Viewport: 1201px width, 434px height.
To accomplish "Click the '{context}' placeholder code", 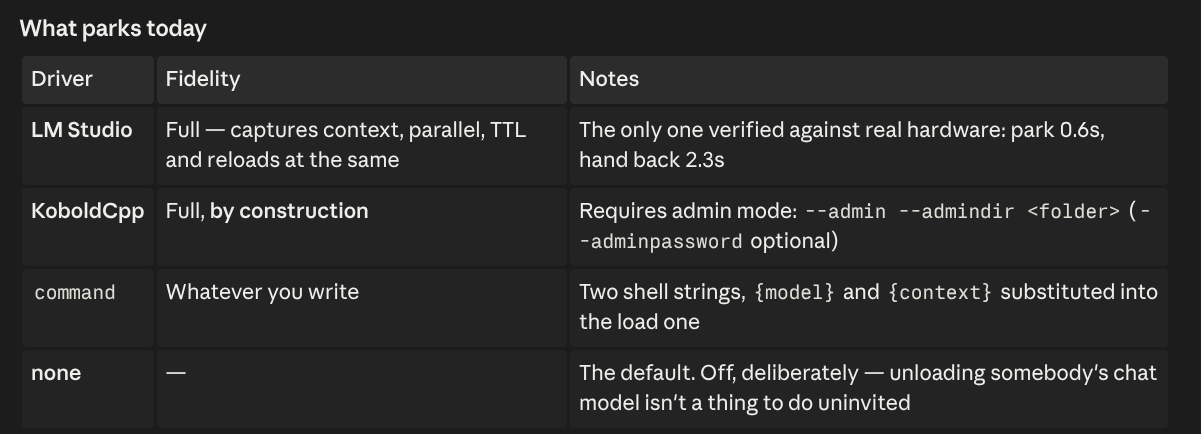I will 940,293.
